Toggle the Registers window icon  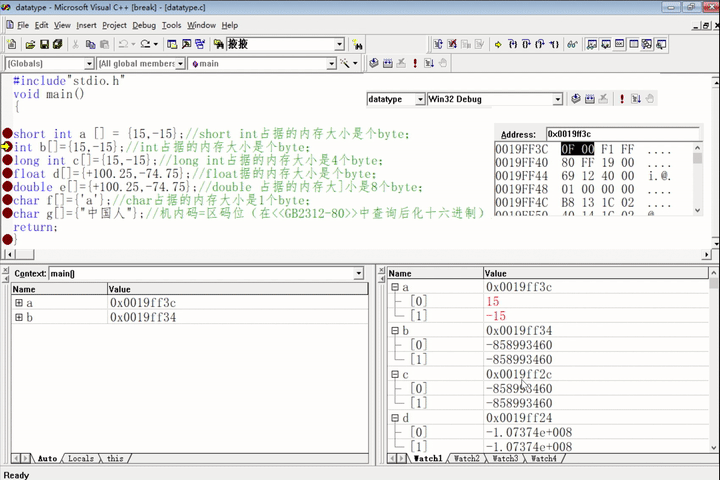click(619, 44)
